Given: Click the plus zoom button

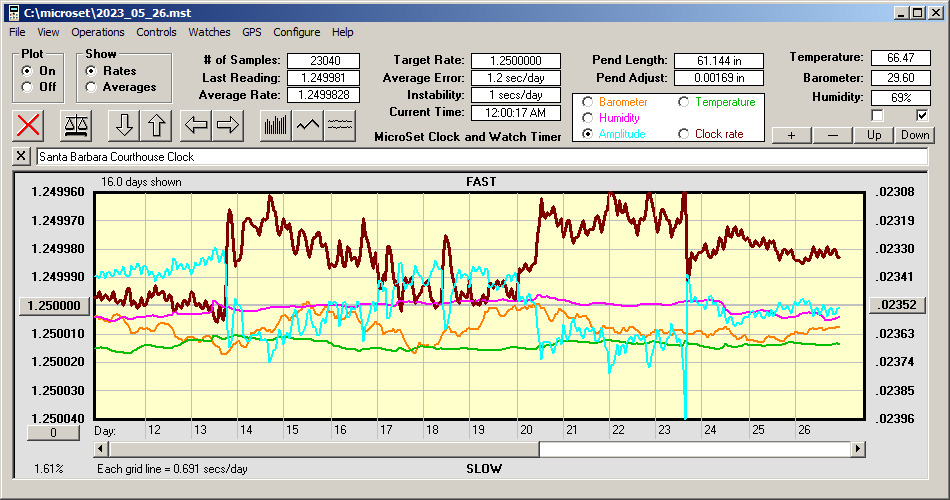Looking at the screenshot, I should coord(791,135).
